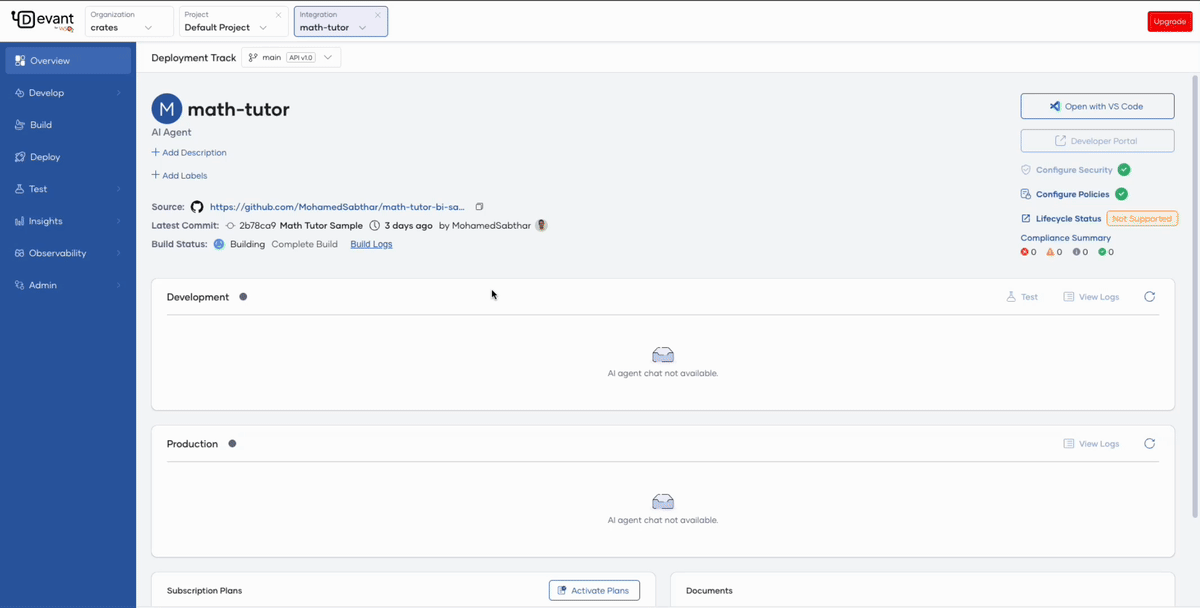Open the Insights sidebar item

point(68,221)
